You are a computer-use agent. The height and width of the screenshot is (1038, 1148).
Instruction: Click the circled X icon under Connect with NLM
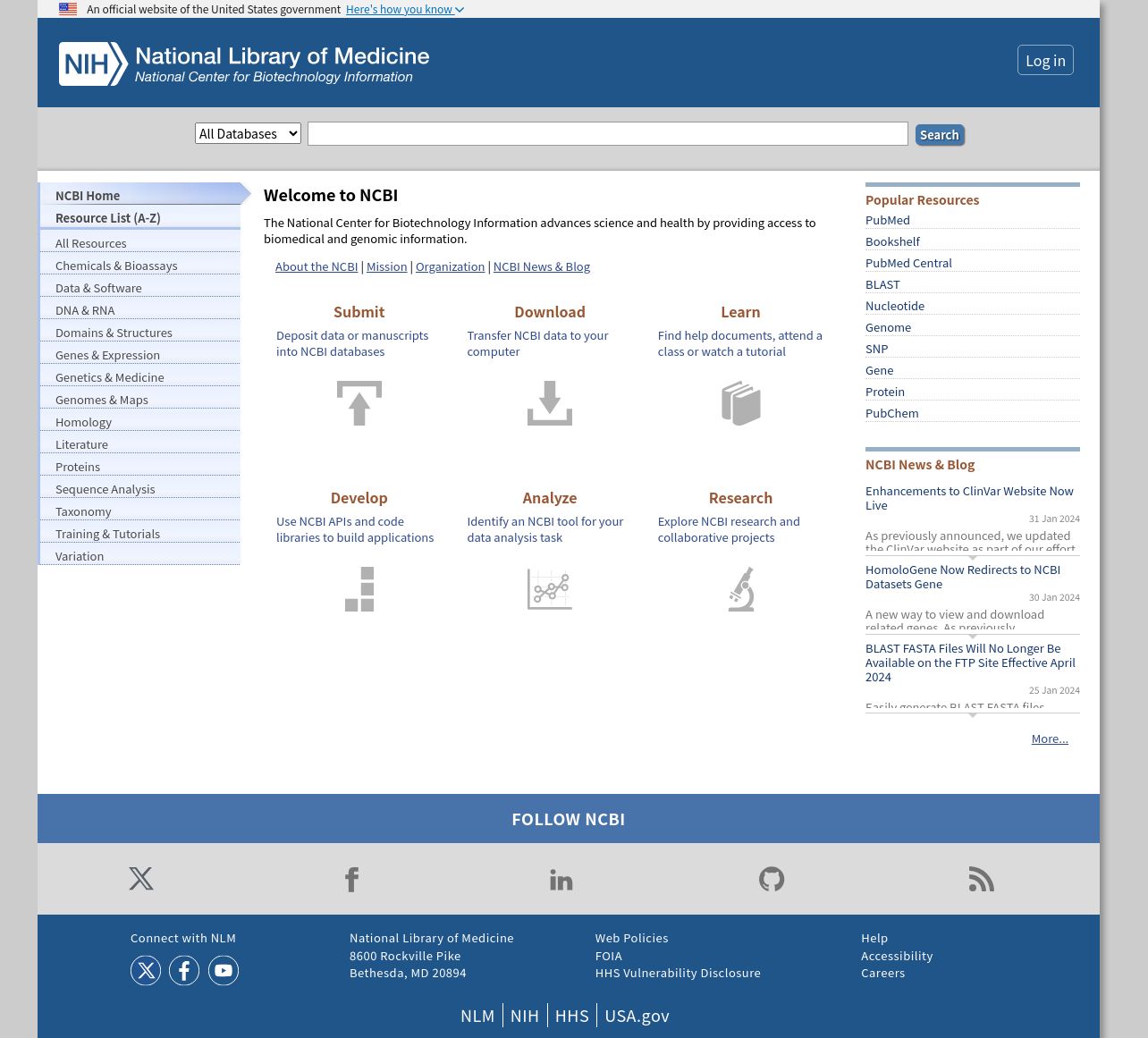click(146, 970)
